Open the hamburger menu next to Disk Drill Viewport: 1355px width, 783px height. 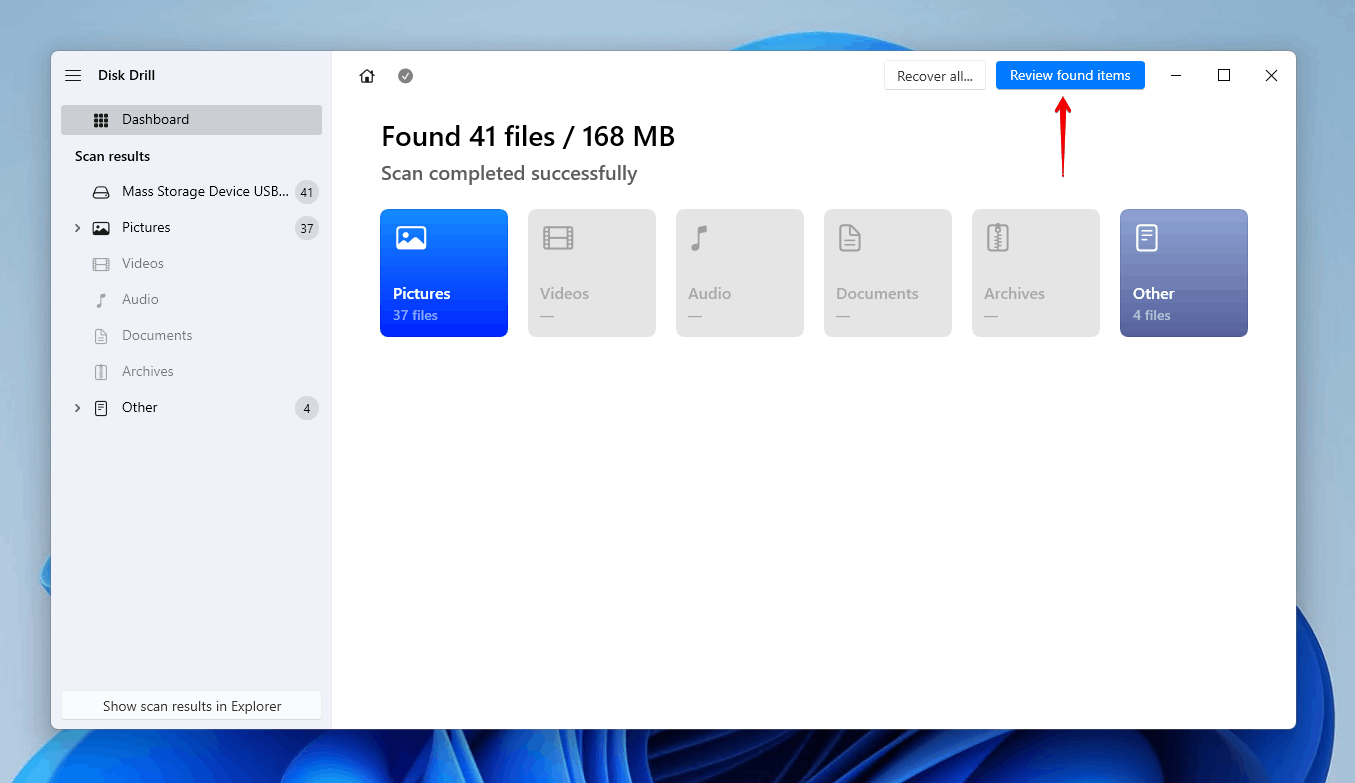pos(73,76)
